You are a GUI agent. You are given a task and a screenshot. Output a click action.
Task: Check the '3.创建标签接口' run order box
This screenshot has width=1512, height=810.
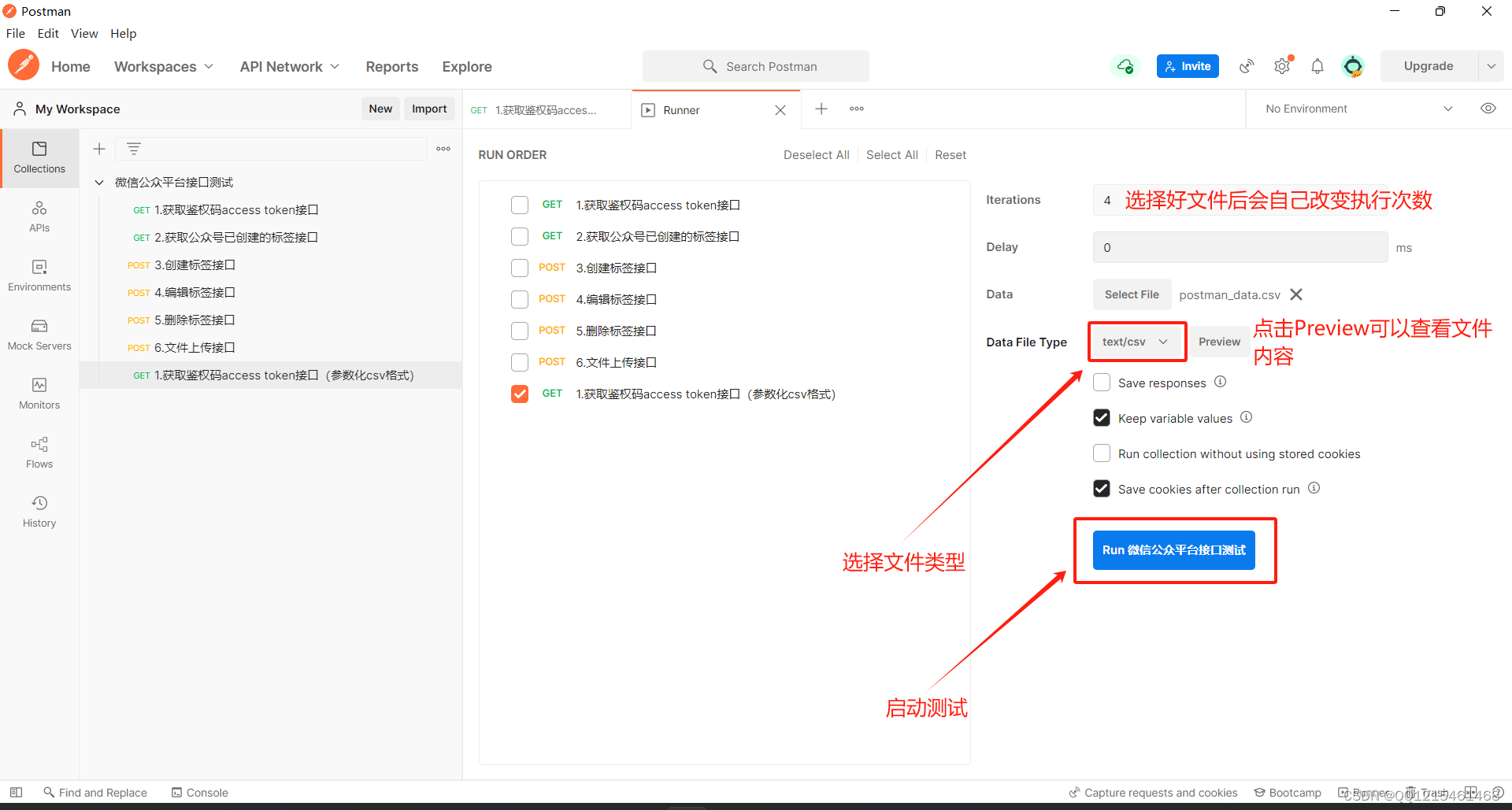(520, 268)
